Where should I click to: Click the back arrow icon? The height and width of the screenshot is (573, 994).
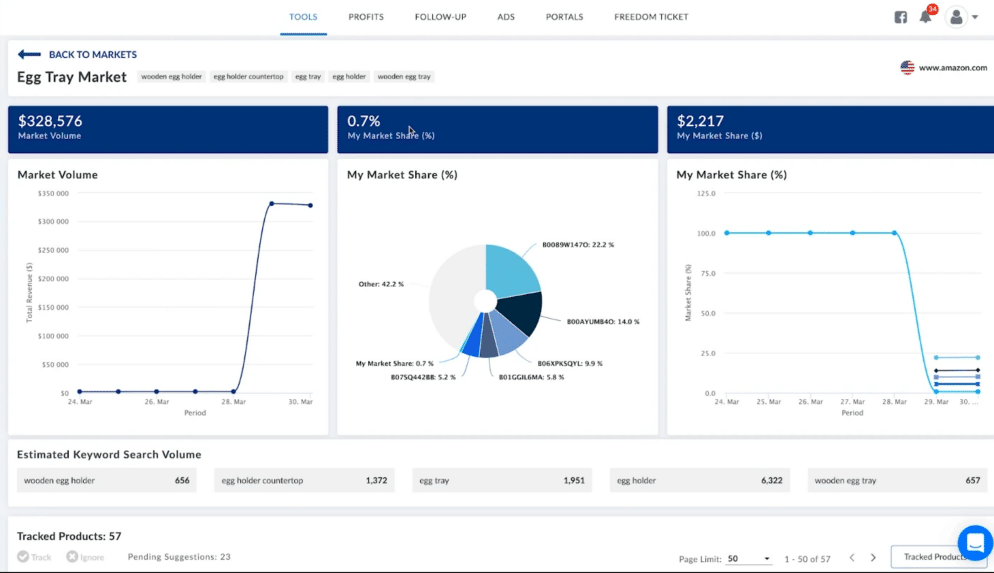(29, 55)
